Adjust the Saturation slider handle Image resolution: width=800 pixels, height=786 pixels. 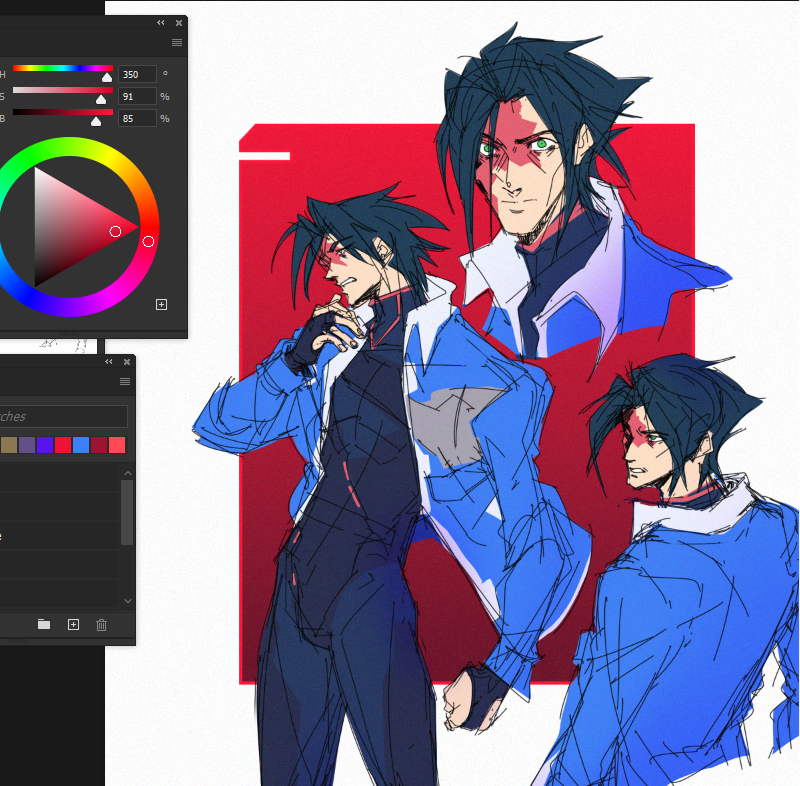tap(101, 99)
